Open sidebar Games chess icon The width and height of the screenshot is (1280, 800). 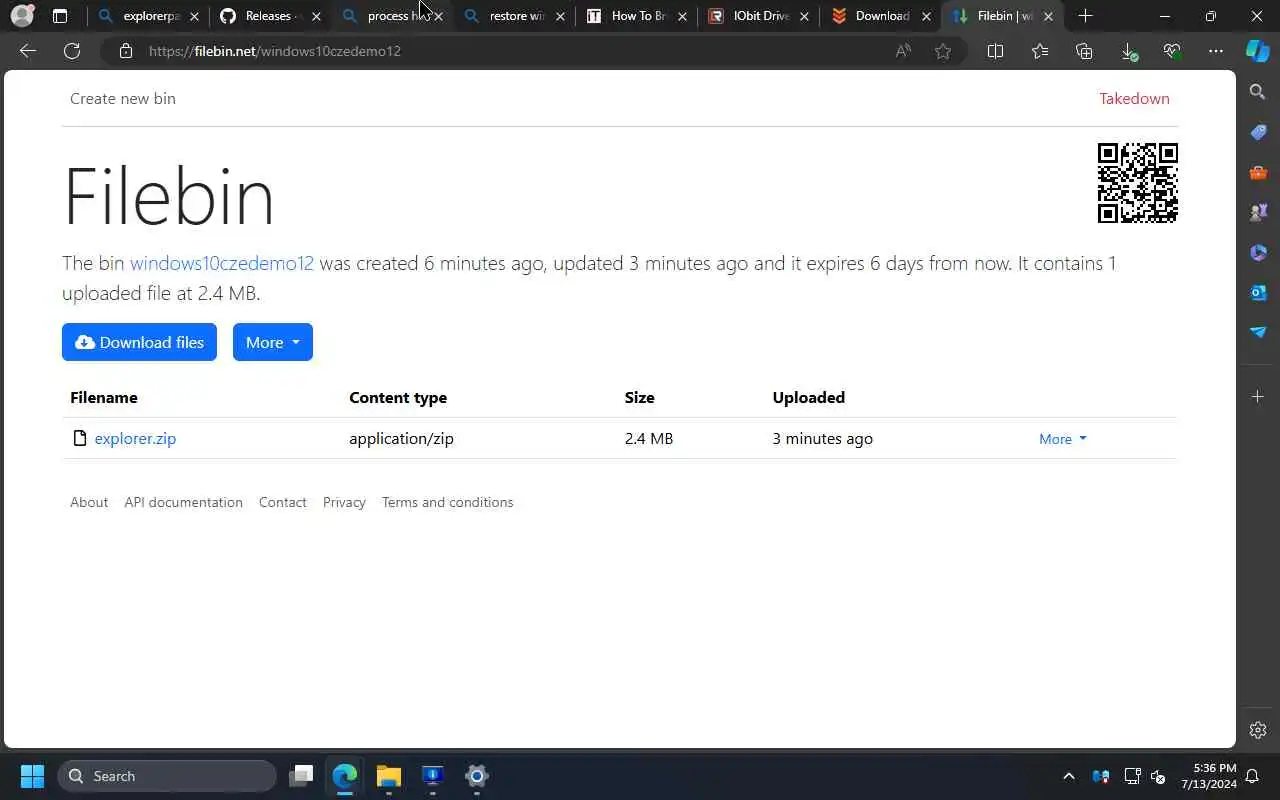(x=1258, y=212)
